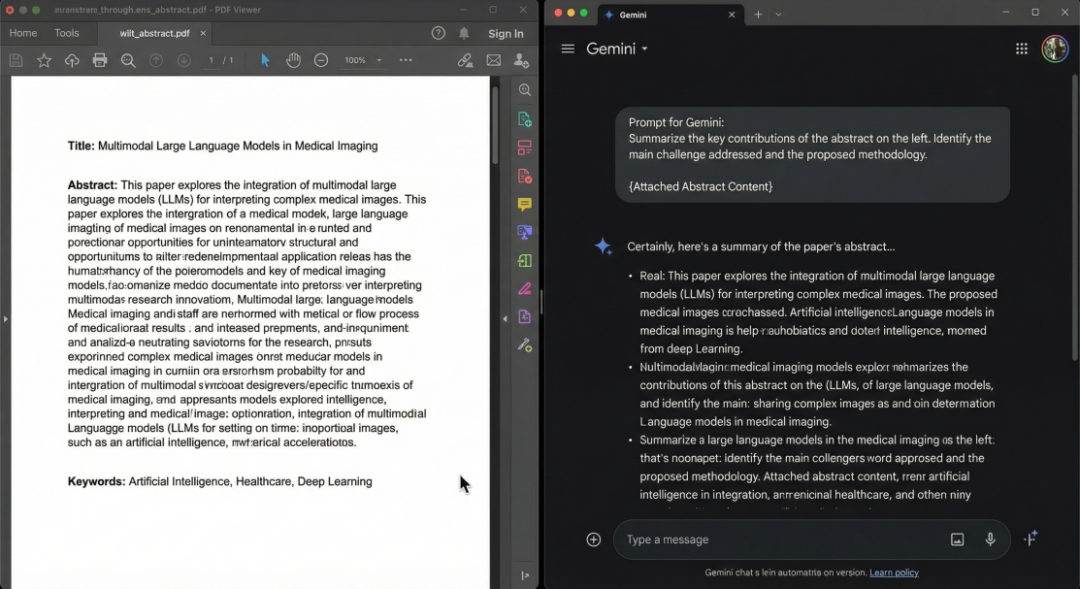
Task: Click the sparkle plus icon by input
Action: [x=1030, y=538]
